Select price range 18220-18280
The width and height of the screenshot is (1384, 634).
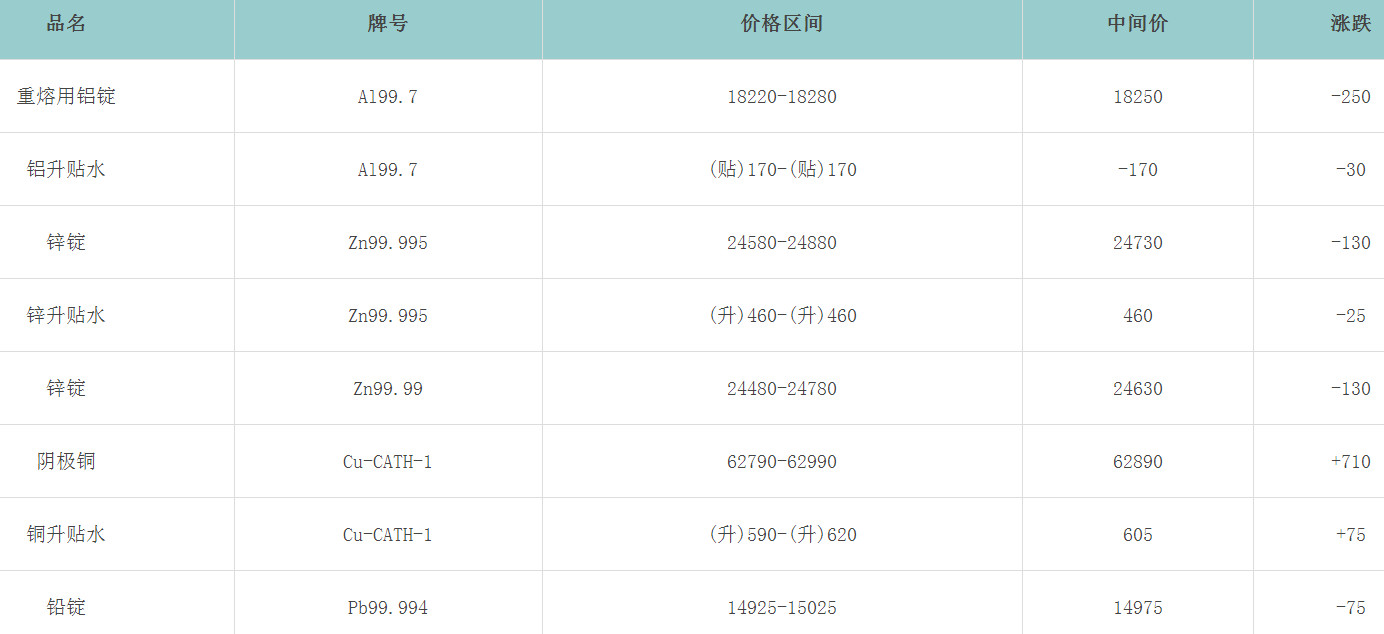(x=782, y=97)
